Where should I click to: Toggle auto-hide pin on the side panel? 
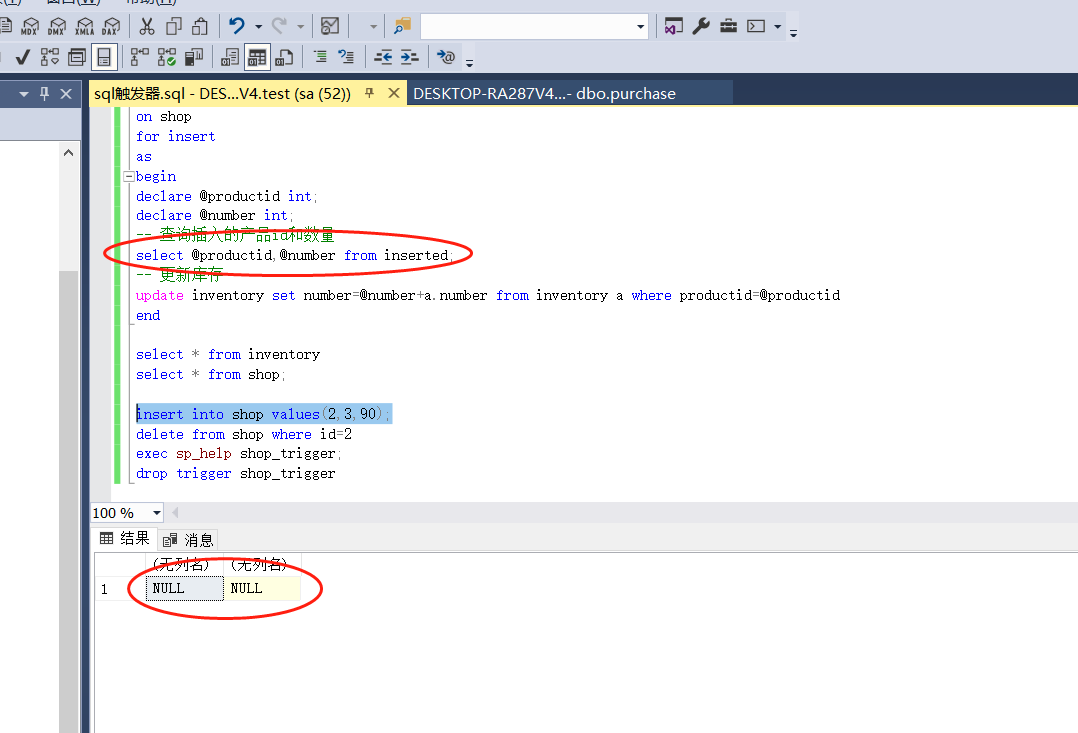(x=44, y=94)
